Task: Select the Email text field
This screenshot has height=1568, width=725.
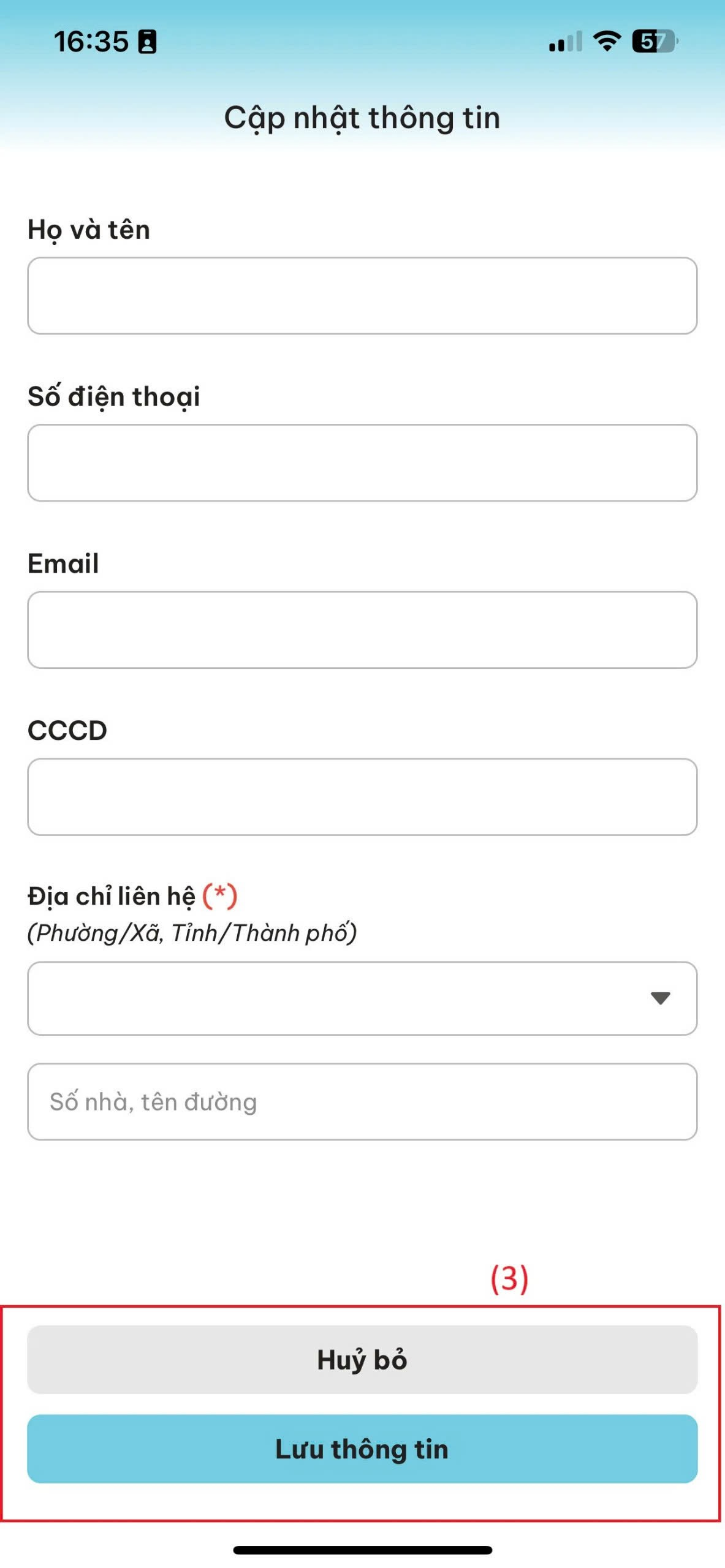Action: click(362, 630)
